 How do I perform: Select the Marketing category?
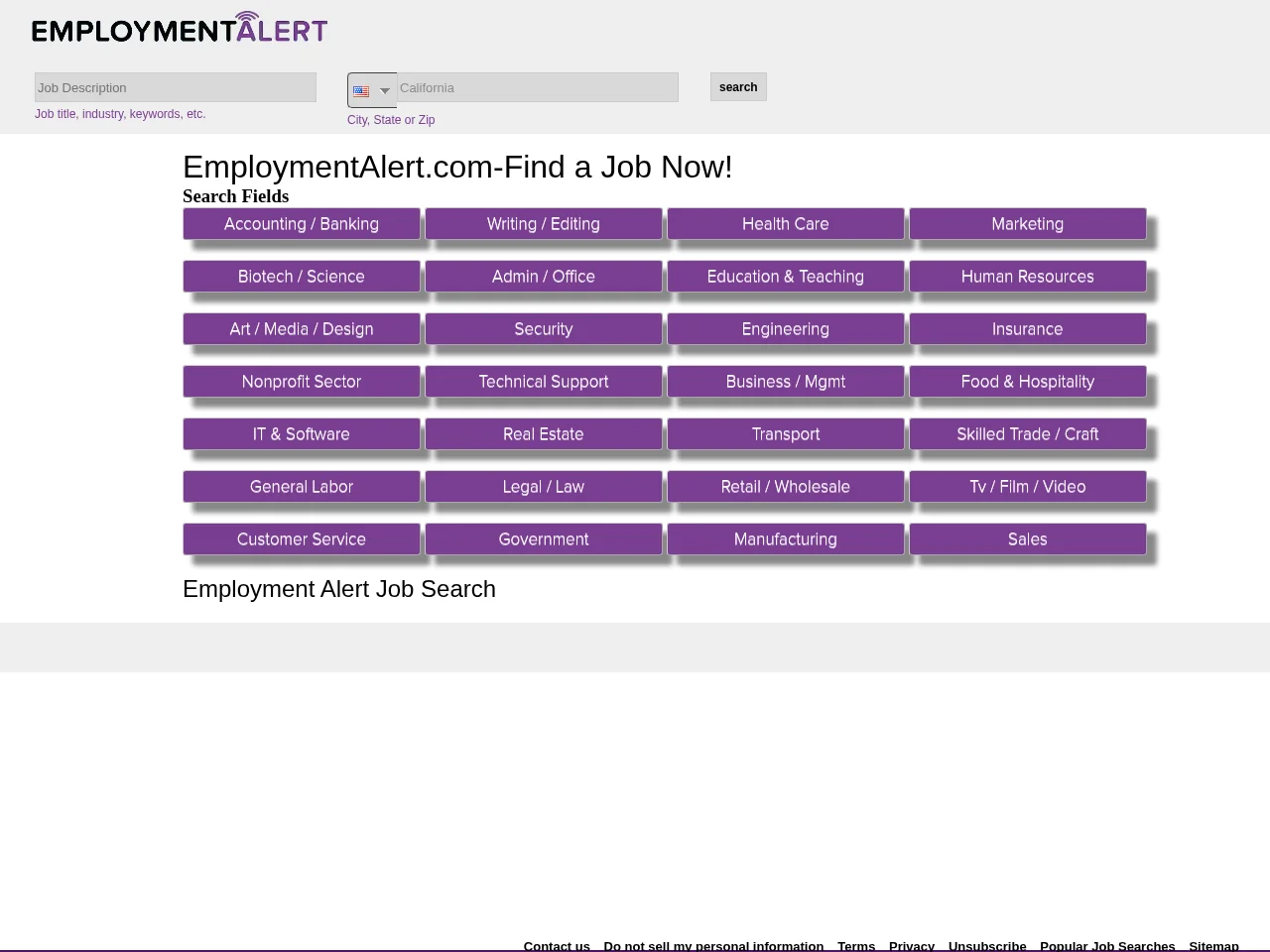pyautogui.click(x=1028, y=224)
